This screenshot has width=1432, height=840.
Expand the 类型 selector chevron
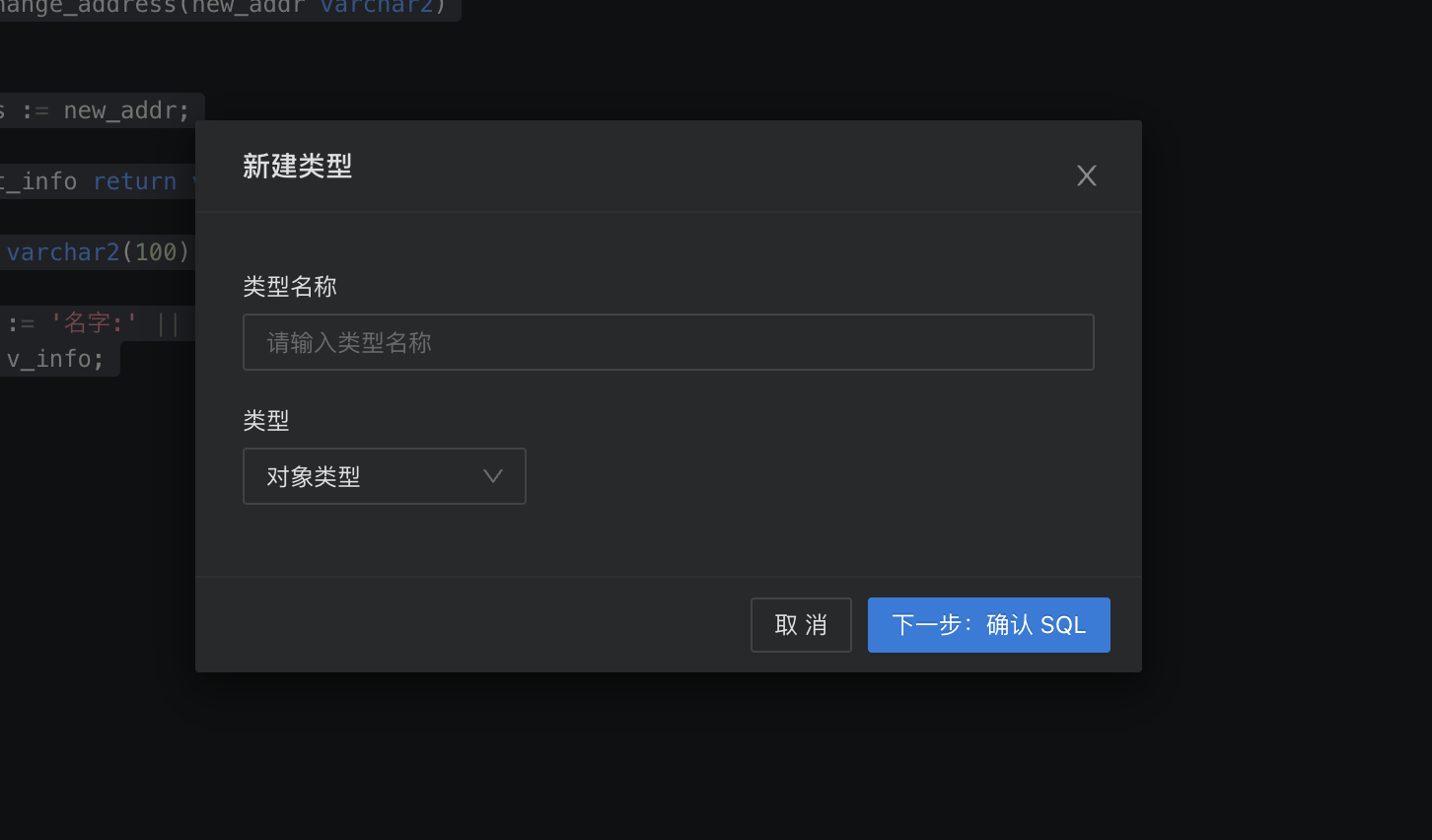tap(492, 476)
